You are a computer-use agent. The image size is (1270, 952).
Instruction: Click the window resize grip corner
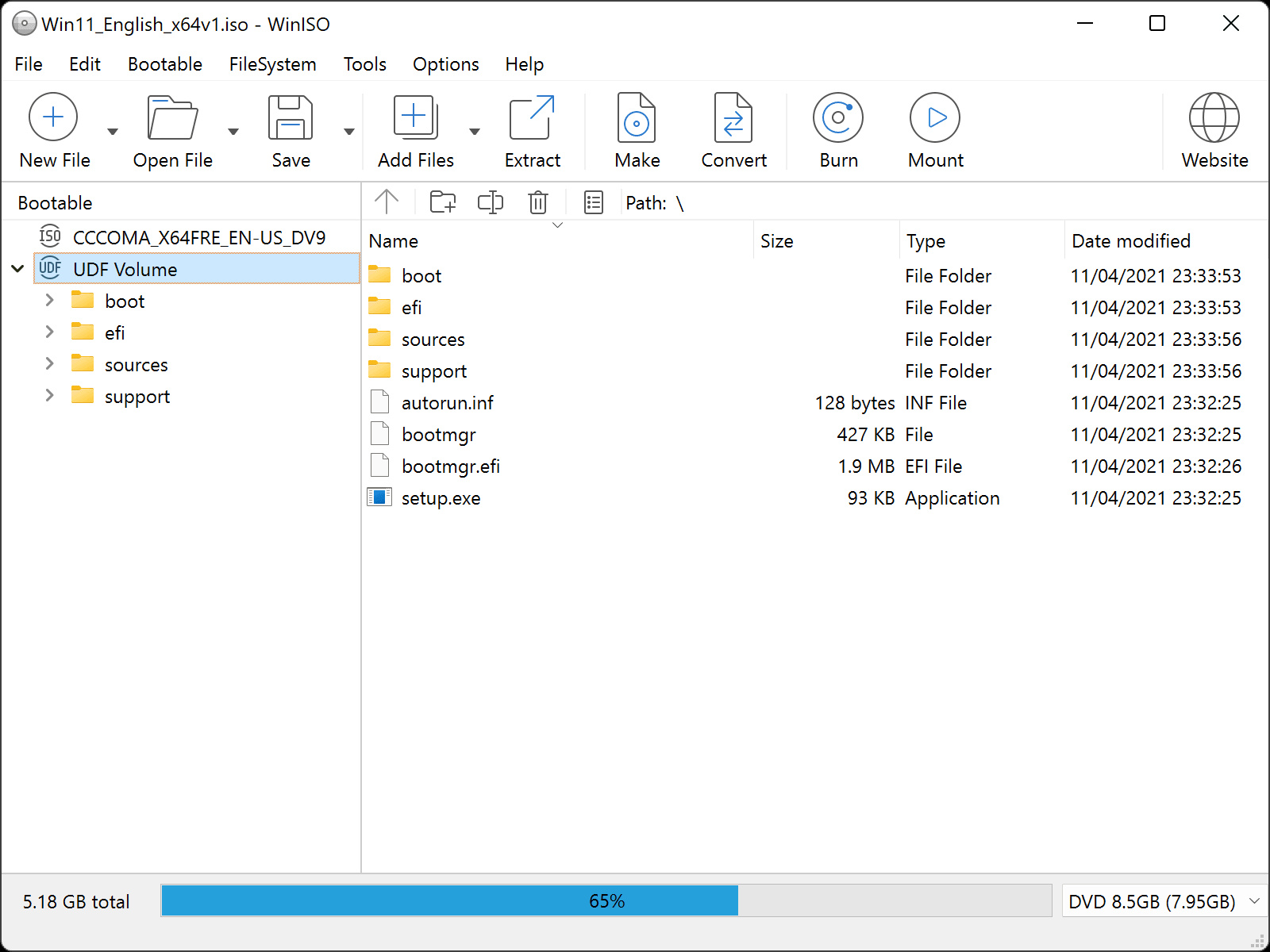pyautogui.click(x=1258, y=941)
